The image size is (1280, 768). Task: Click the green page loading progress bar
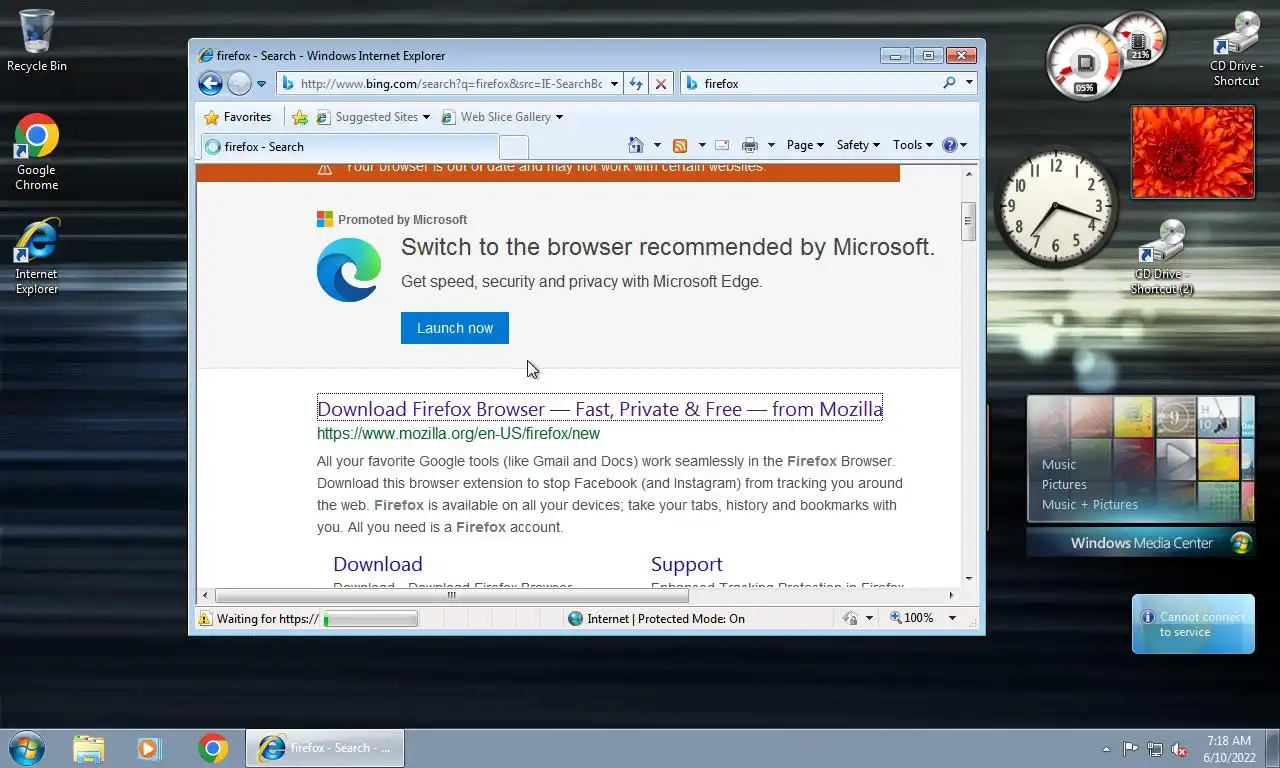click(x=370, y=619)
